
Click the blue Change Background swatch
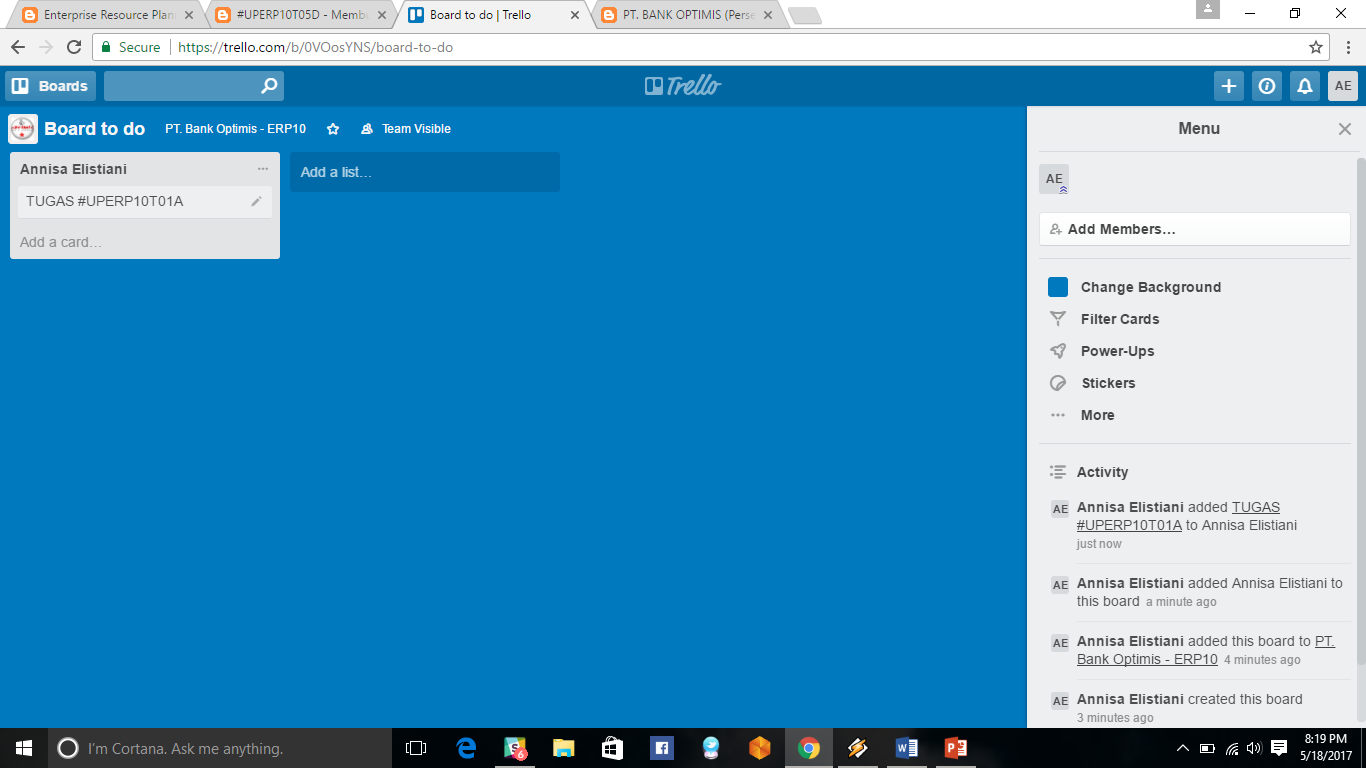coord(1058,287)
